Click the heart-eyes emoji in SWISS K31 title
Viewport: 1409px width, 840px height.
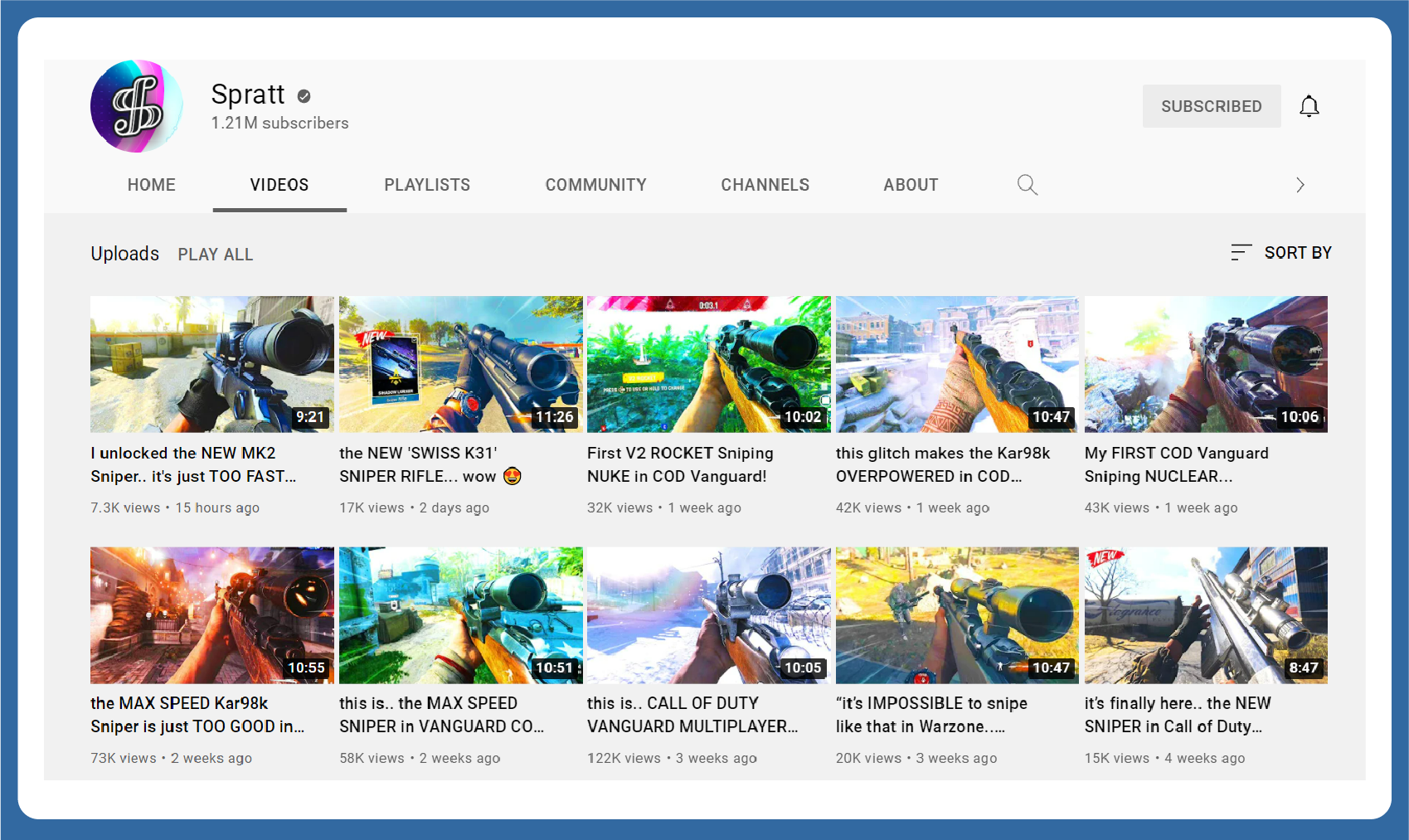click(x=513, y=476)
